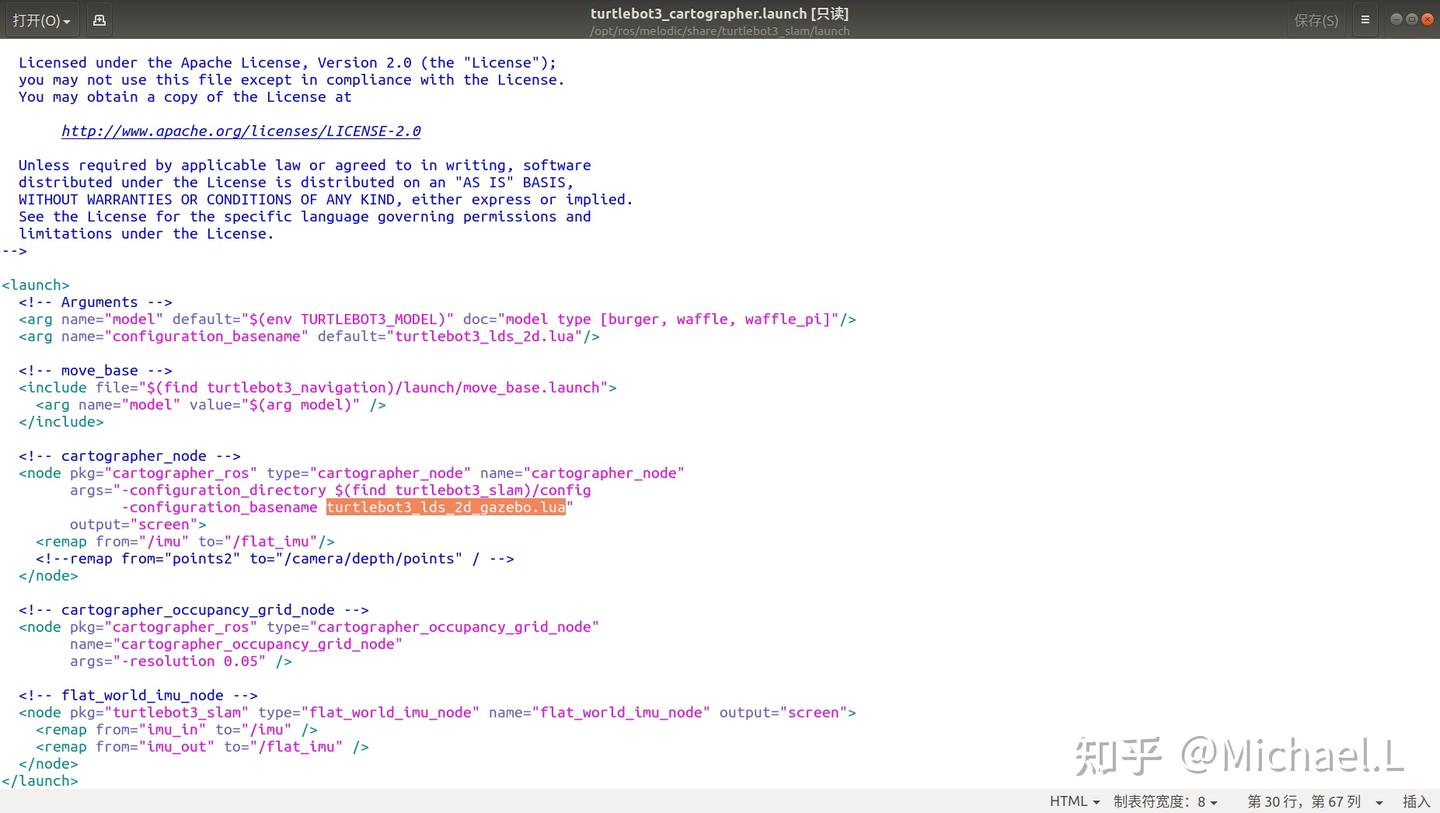Open the line and column position dropdown arrow
1440x813 pixels.
(x=1379, y=802)
